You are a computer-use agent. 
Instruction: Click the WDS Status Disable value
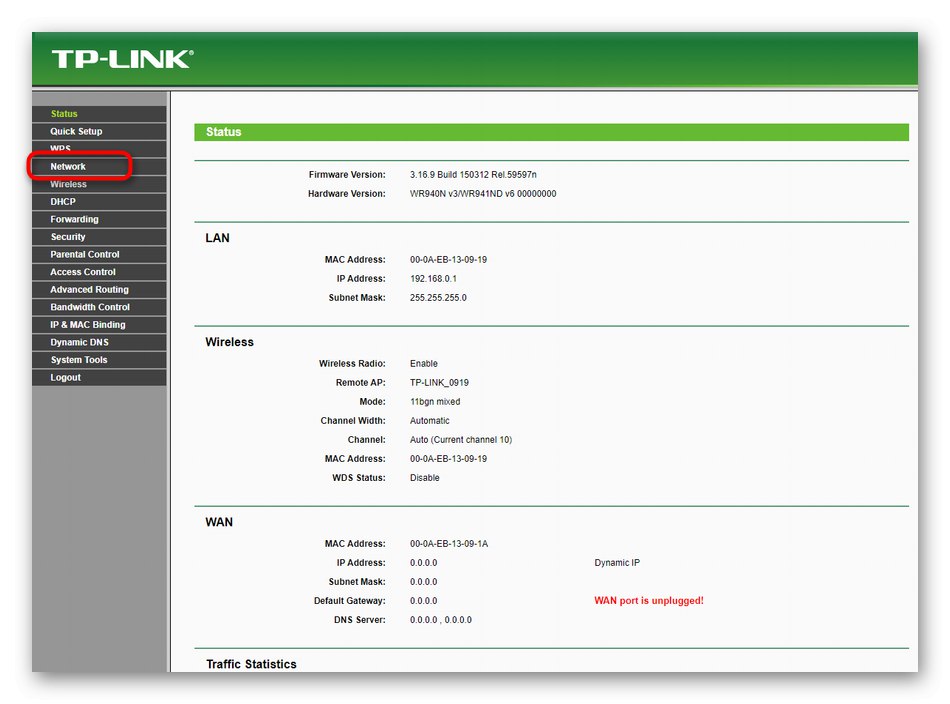(x=424, y=478)
